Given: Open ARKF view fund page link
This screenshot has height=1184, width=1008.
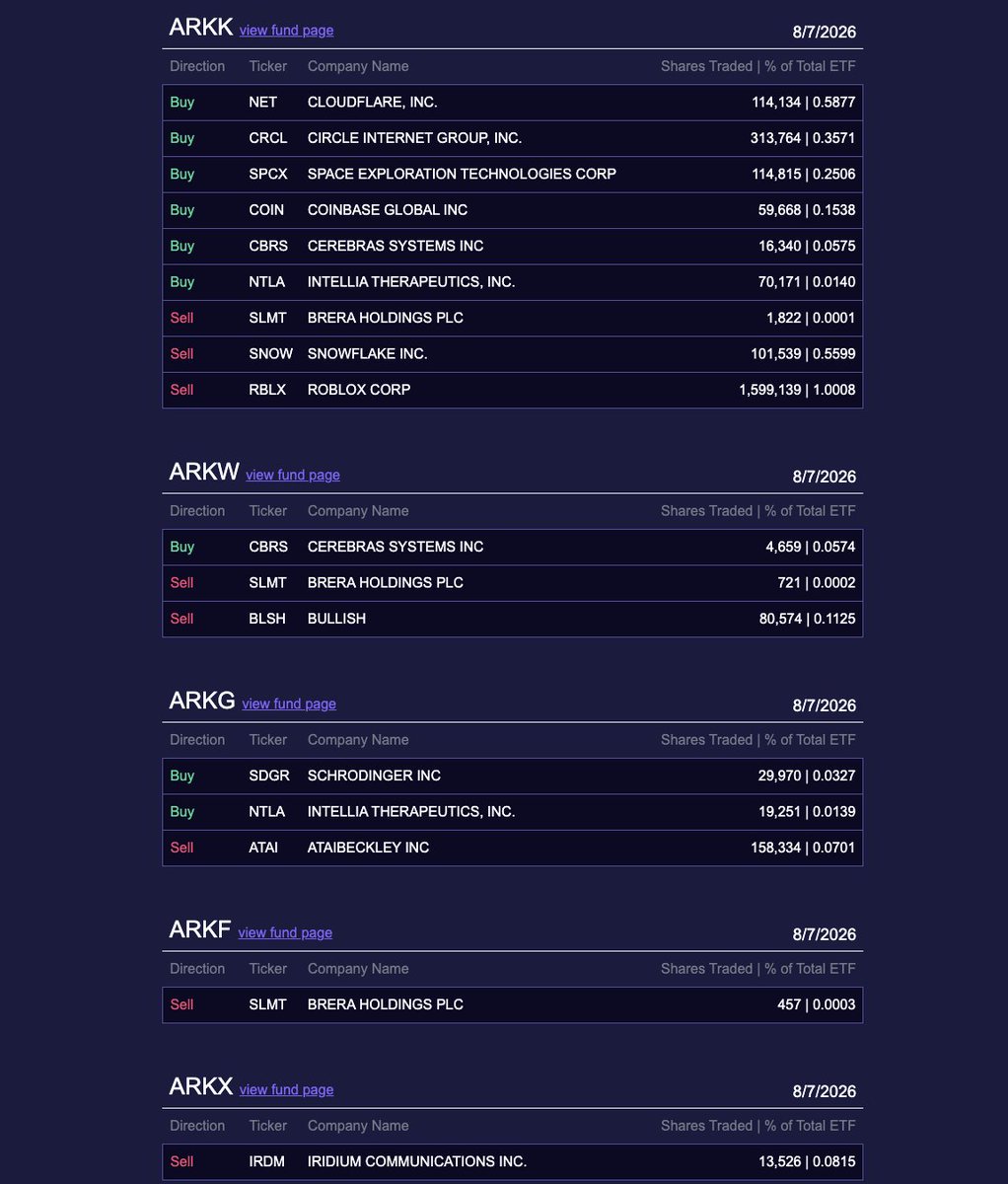Looking at the screenshot, I should pos(285,933).
